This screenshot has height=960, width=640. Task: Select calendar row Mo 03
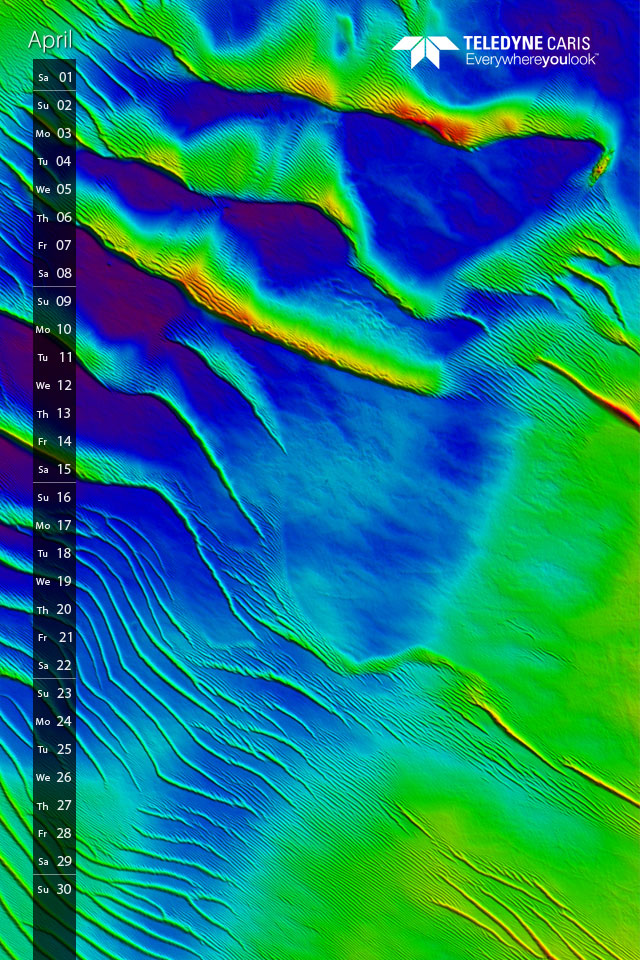click(x=55, y=133)
